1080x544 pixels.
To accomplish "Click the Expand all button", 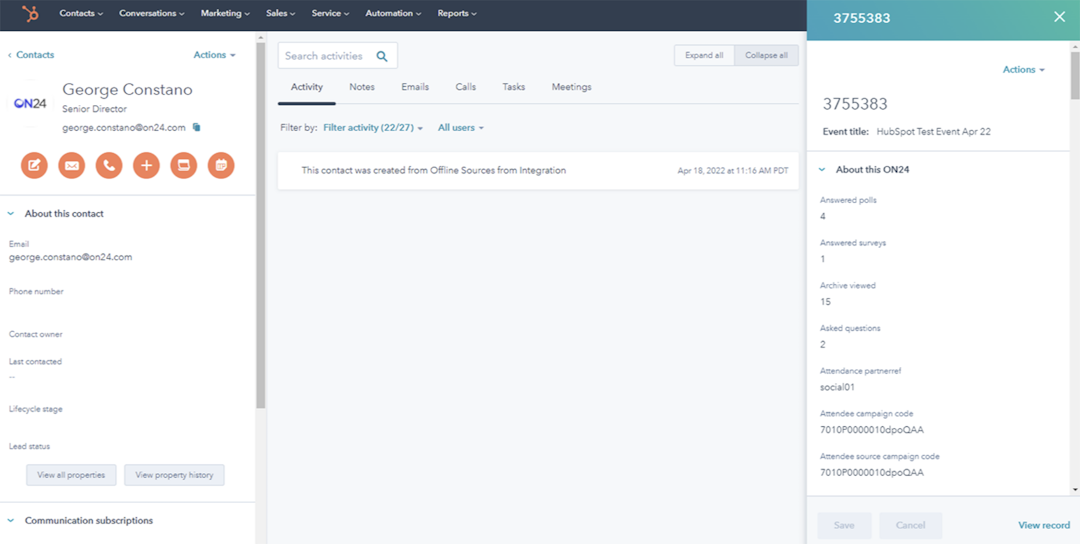I will coord(704,56).
